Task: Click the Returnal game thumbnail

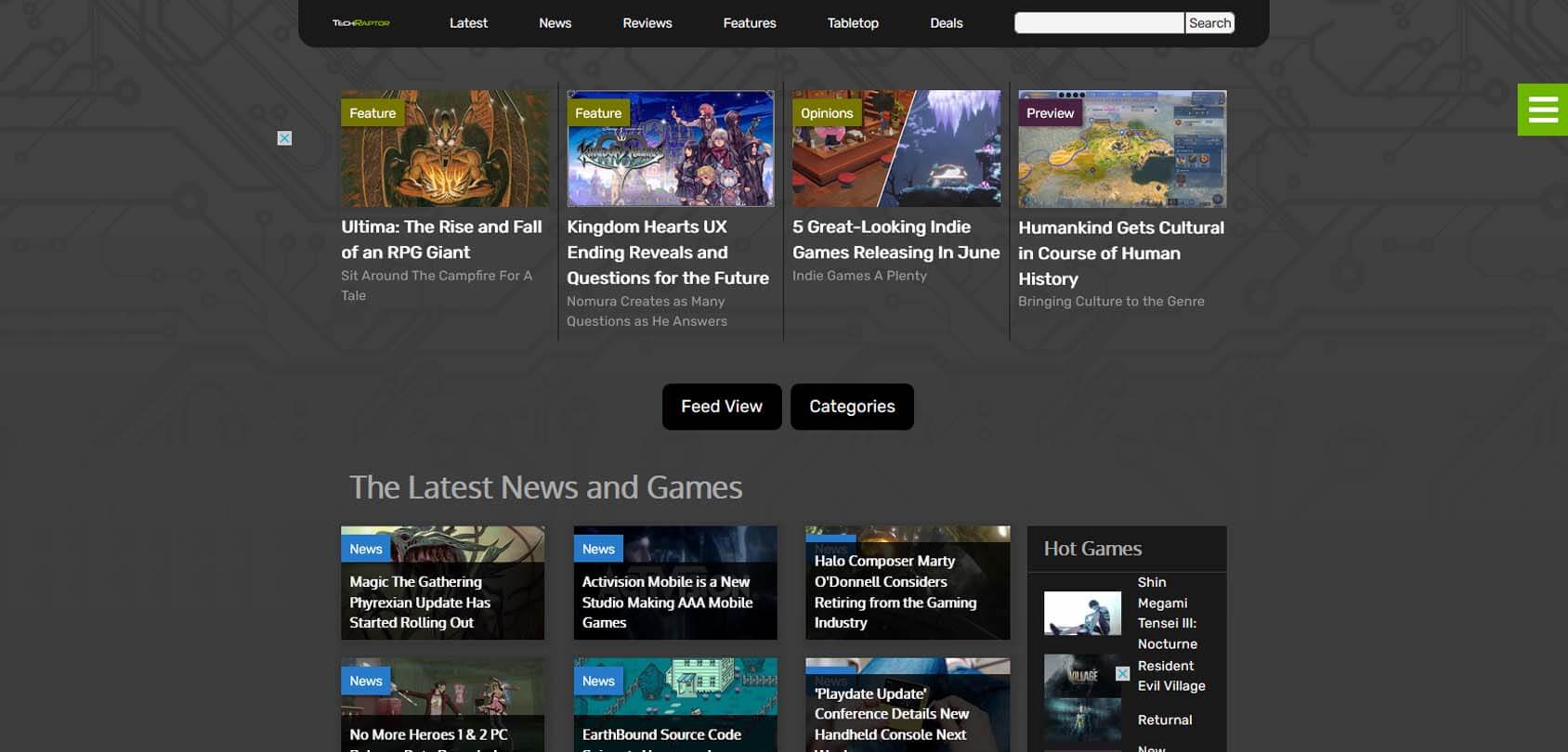Action: 1082,720
